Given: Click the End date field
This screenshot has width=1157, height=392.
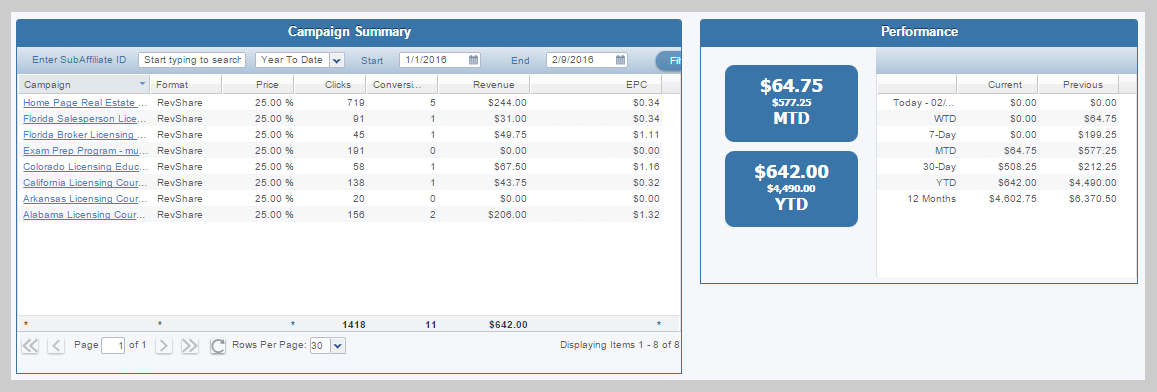Looking at the screenshot, I should pyautogui.click(x=581, y=60).
